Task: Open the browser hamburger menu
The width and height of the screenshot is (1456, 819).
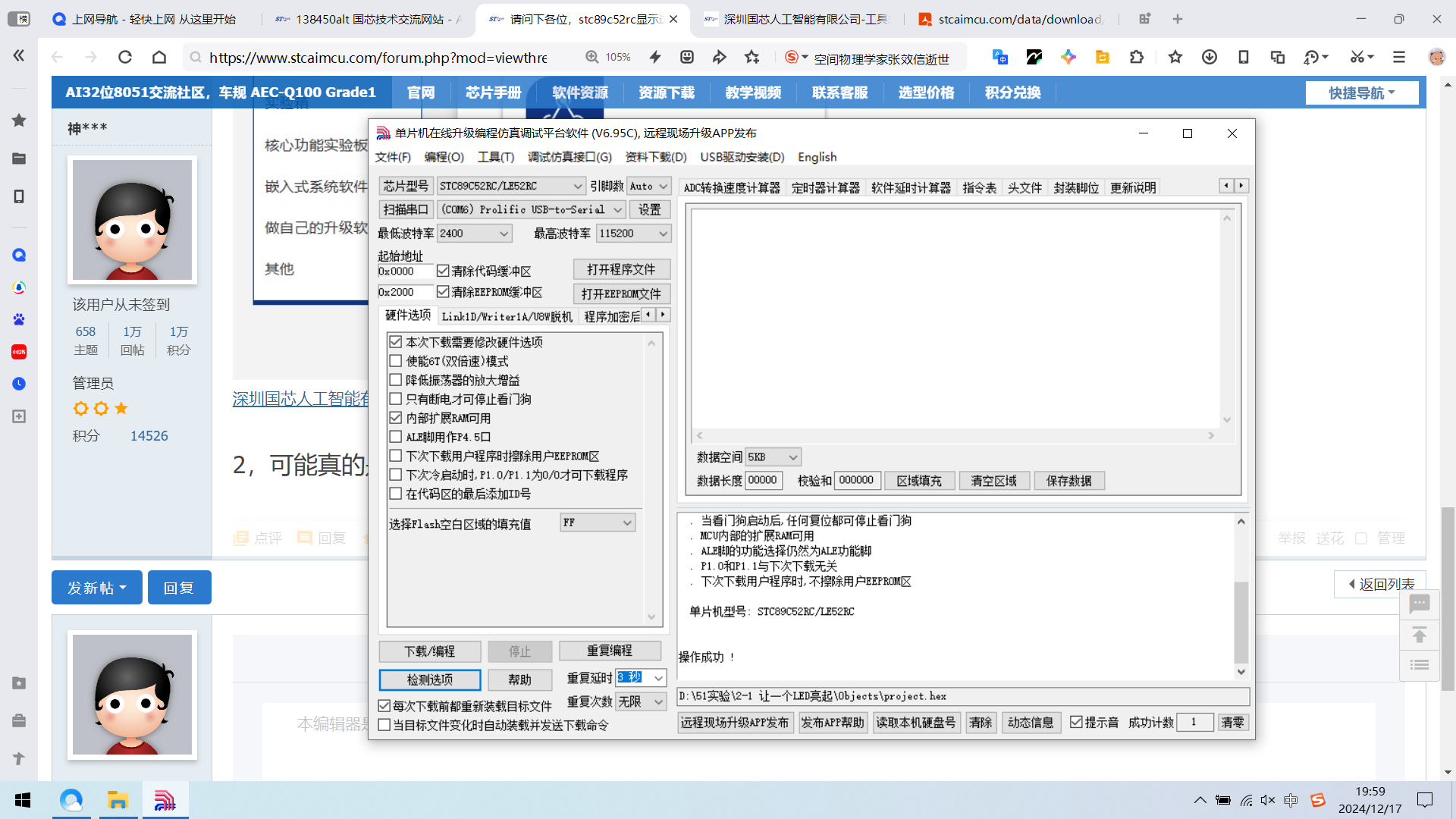Action: (1399, 57)
